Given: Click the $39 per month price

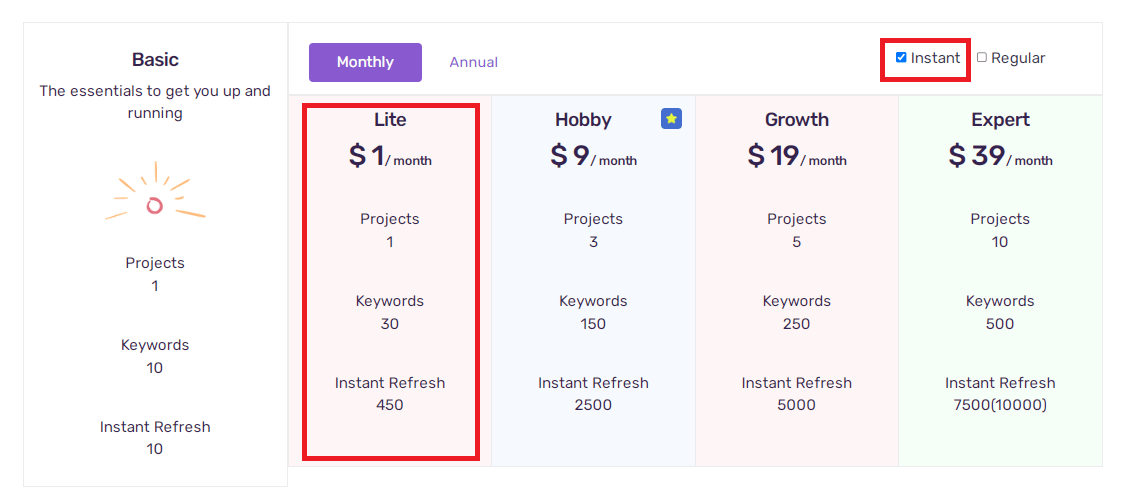Looking at the screenshot, I should (1001, 155).
